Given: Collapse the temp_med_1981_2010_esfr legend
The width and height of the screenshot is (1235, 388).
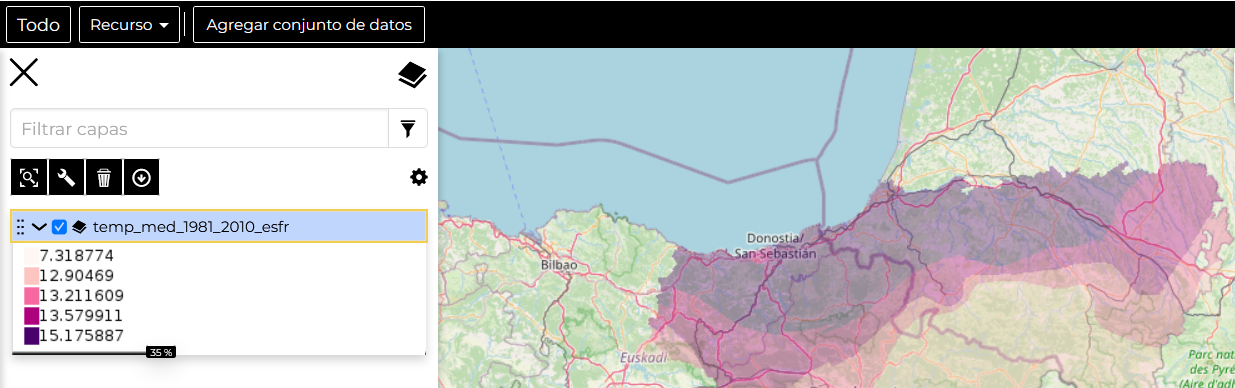Looking at the screenshot, I should tap(39, 227).
